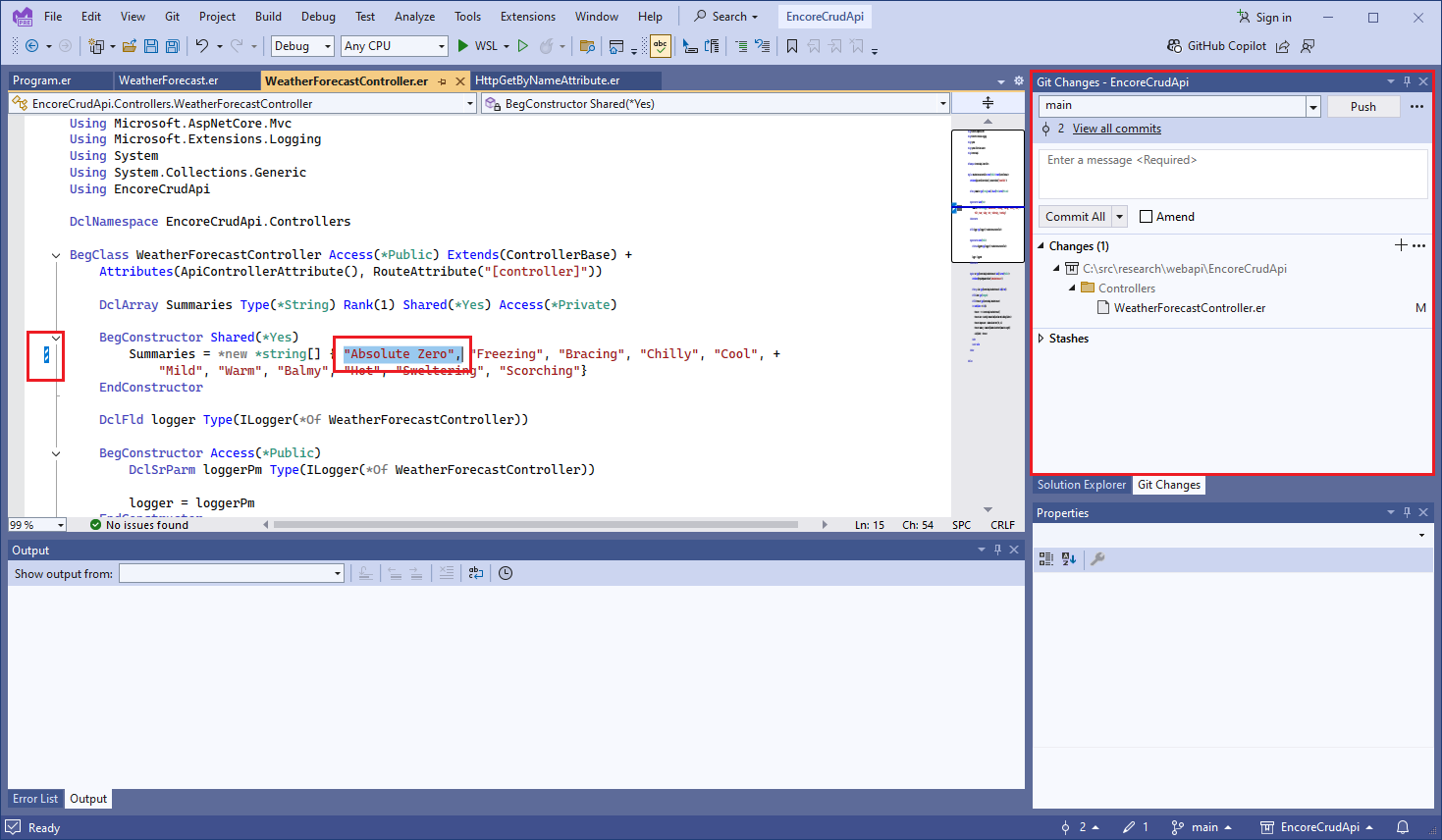Image resolution: width=1442 pixels, height=840 pixels.
Task: Switch to the Program.er editor tab
Action: (x=42, y=80)
